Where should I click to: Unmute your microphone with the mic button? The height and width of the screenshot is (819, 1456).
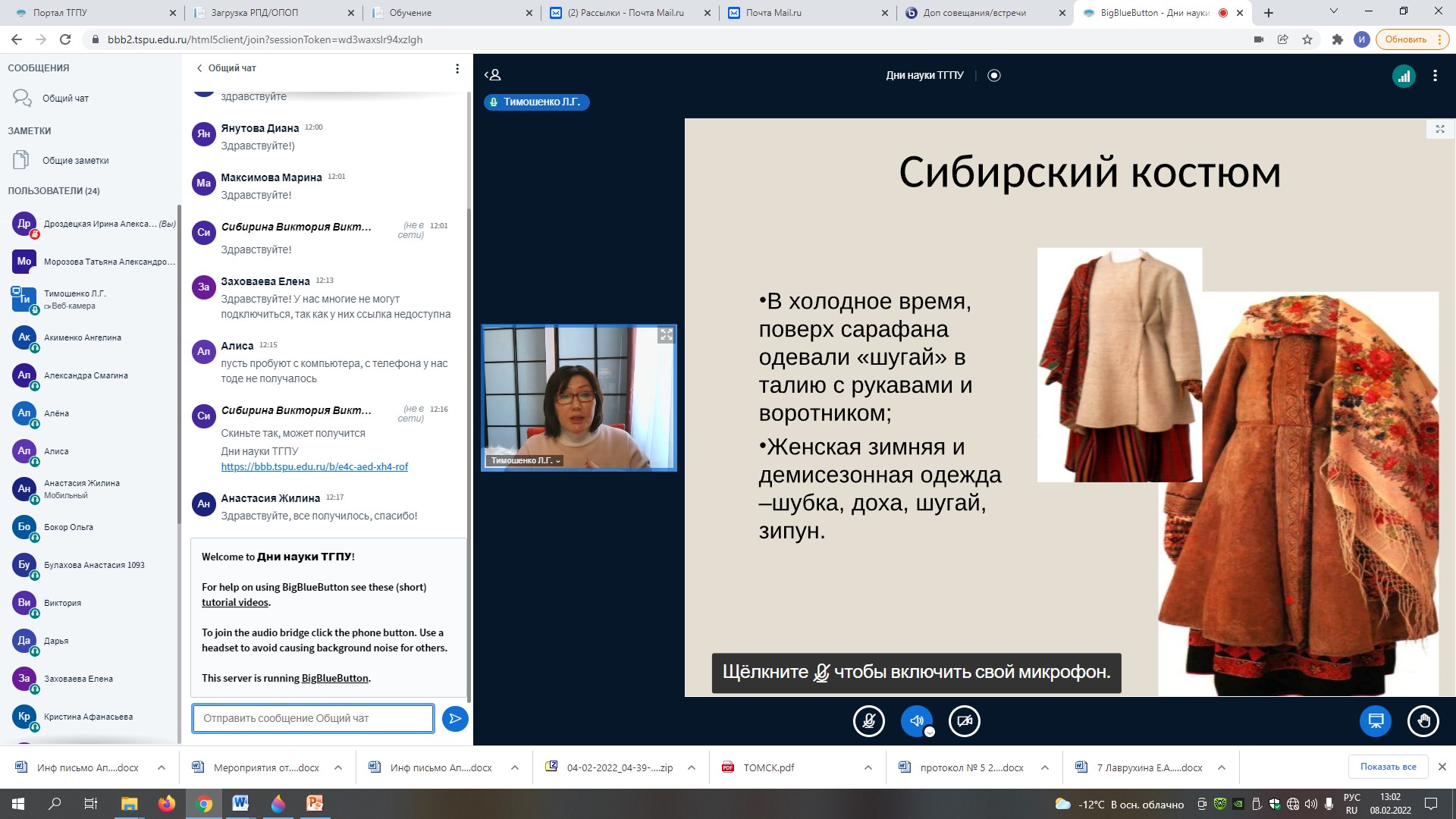point(869,720)
